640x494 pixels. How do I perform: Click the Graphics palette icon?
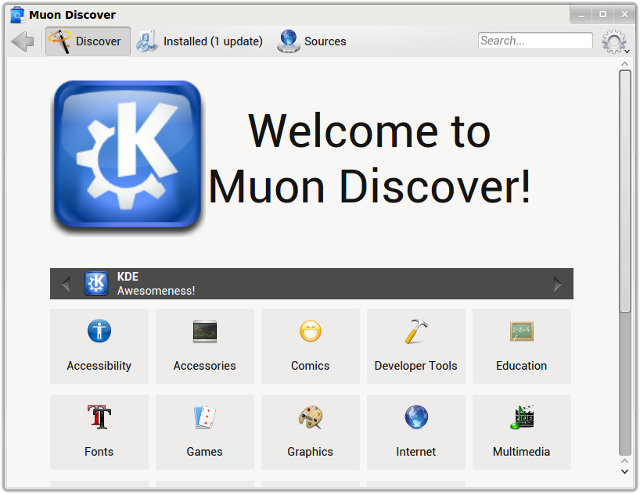(311, 417)
